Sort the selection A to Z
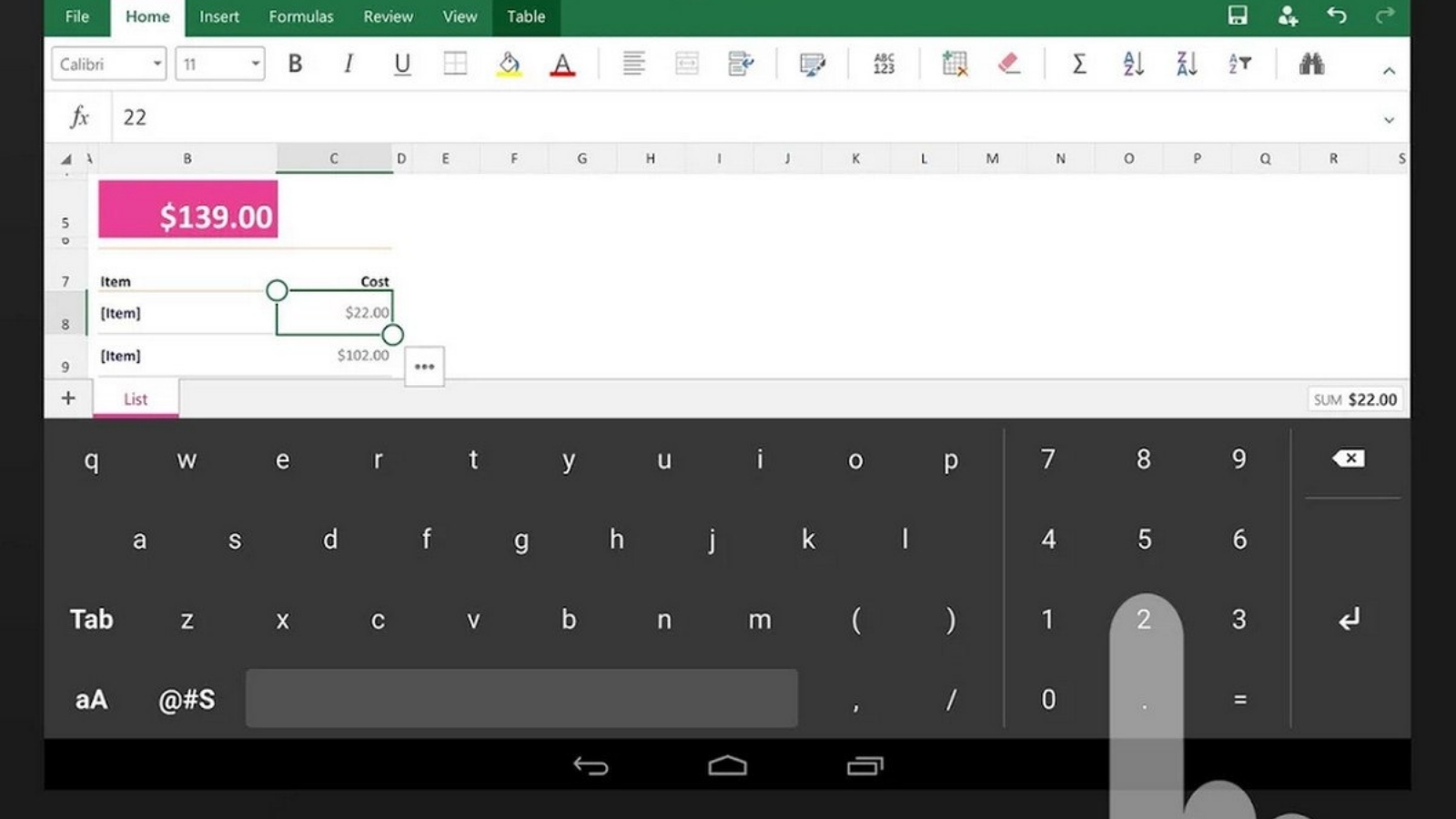This screenshot has width=1456, height=819. tap(1133, 63)
